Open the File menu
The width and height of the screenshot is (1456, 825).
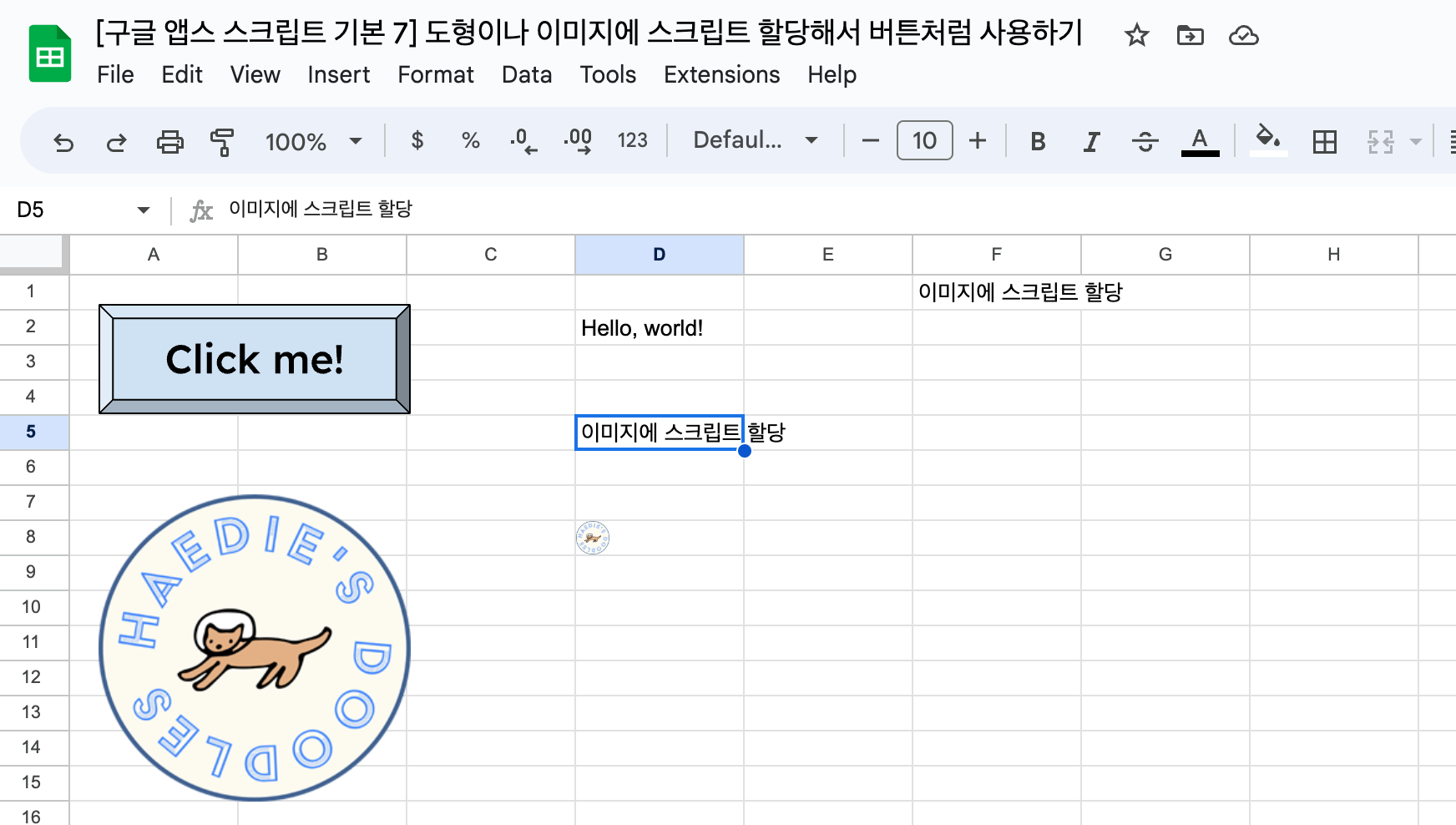coord(115,75)
